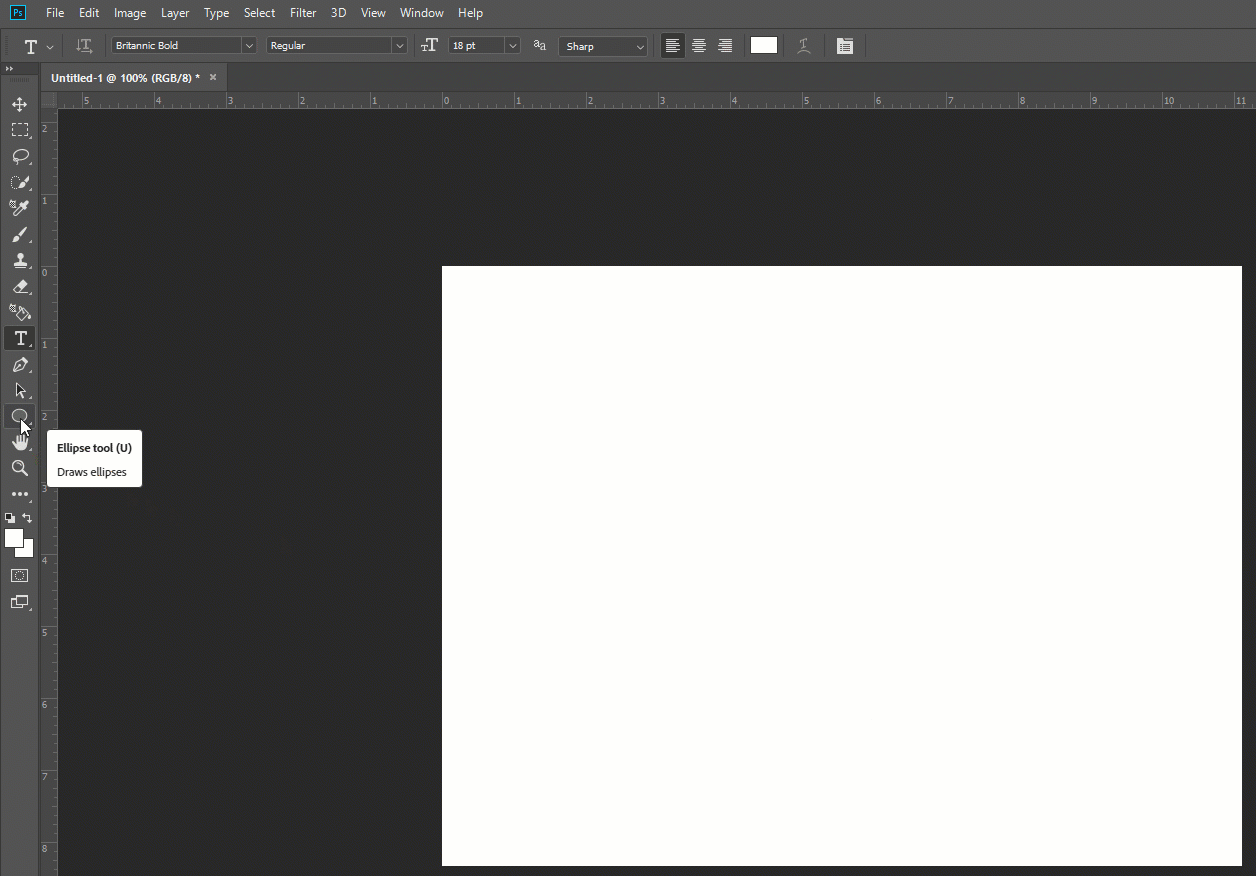This screenshot has width=1256, height=876.
Task: Close the Untitled-1 document tab
Action: pos(213,77)
